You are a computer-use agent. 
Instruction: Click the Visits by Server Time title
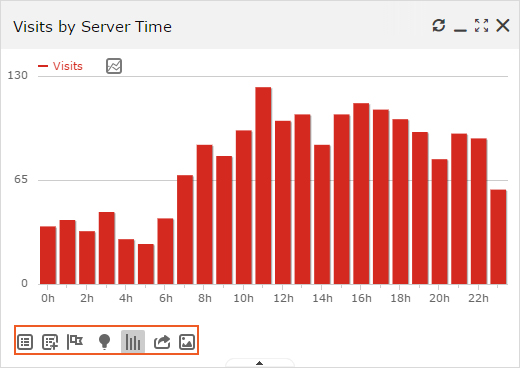pyautogui.click(x=92, y=27)
